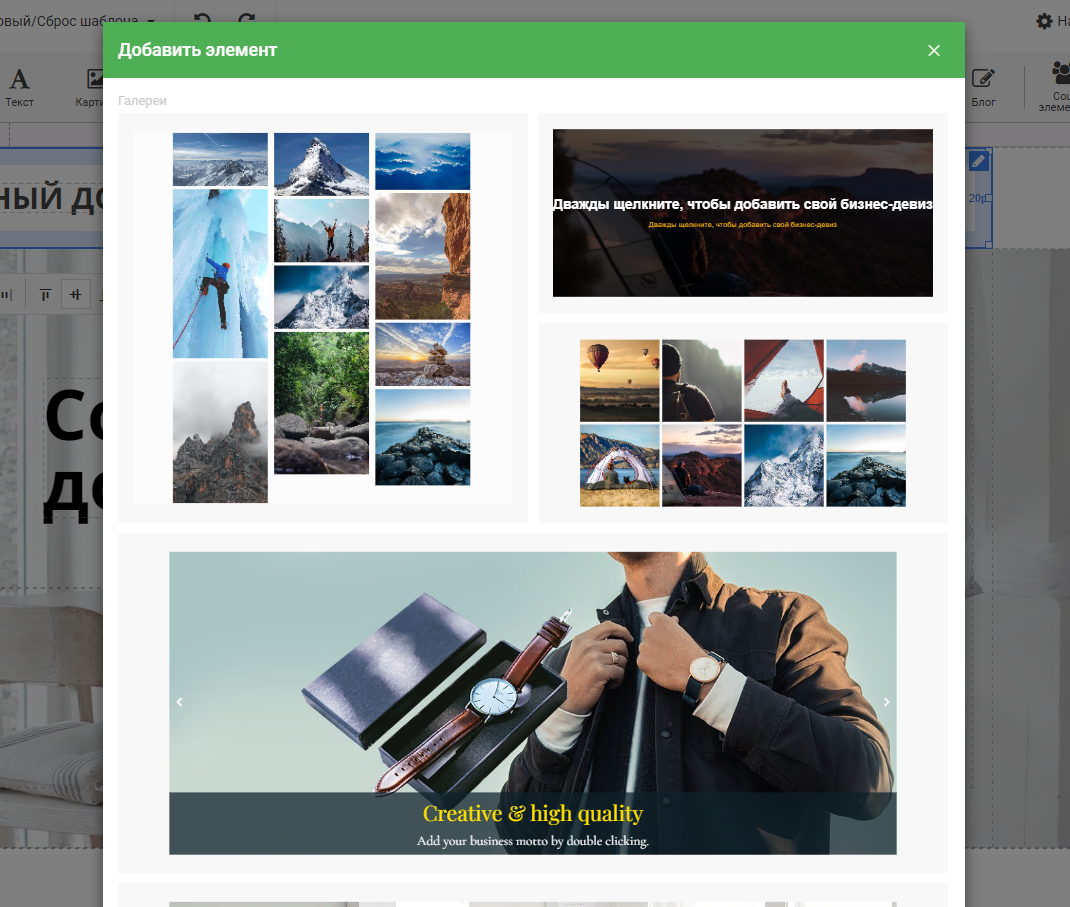This screenshot has height=907, width=1070.
Task: Close the Добавить элемент dialog
Action: 934,51
